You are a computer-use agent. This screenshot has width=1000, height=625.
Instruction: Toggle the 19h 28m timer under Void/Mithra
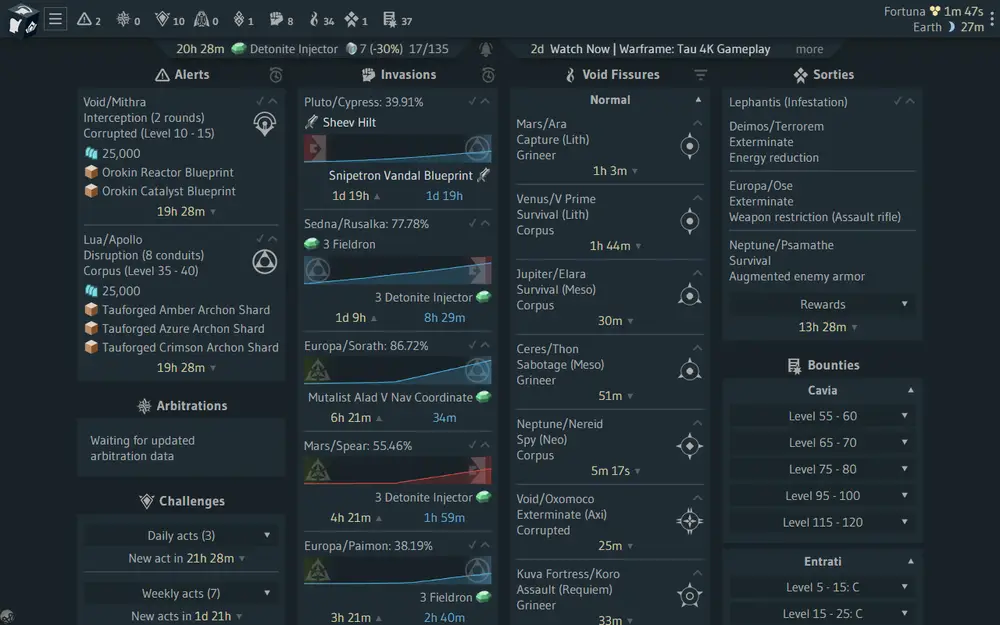[x=186, y=211]
